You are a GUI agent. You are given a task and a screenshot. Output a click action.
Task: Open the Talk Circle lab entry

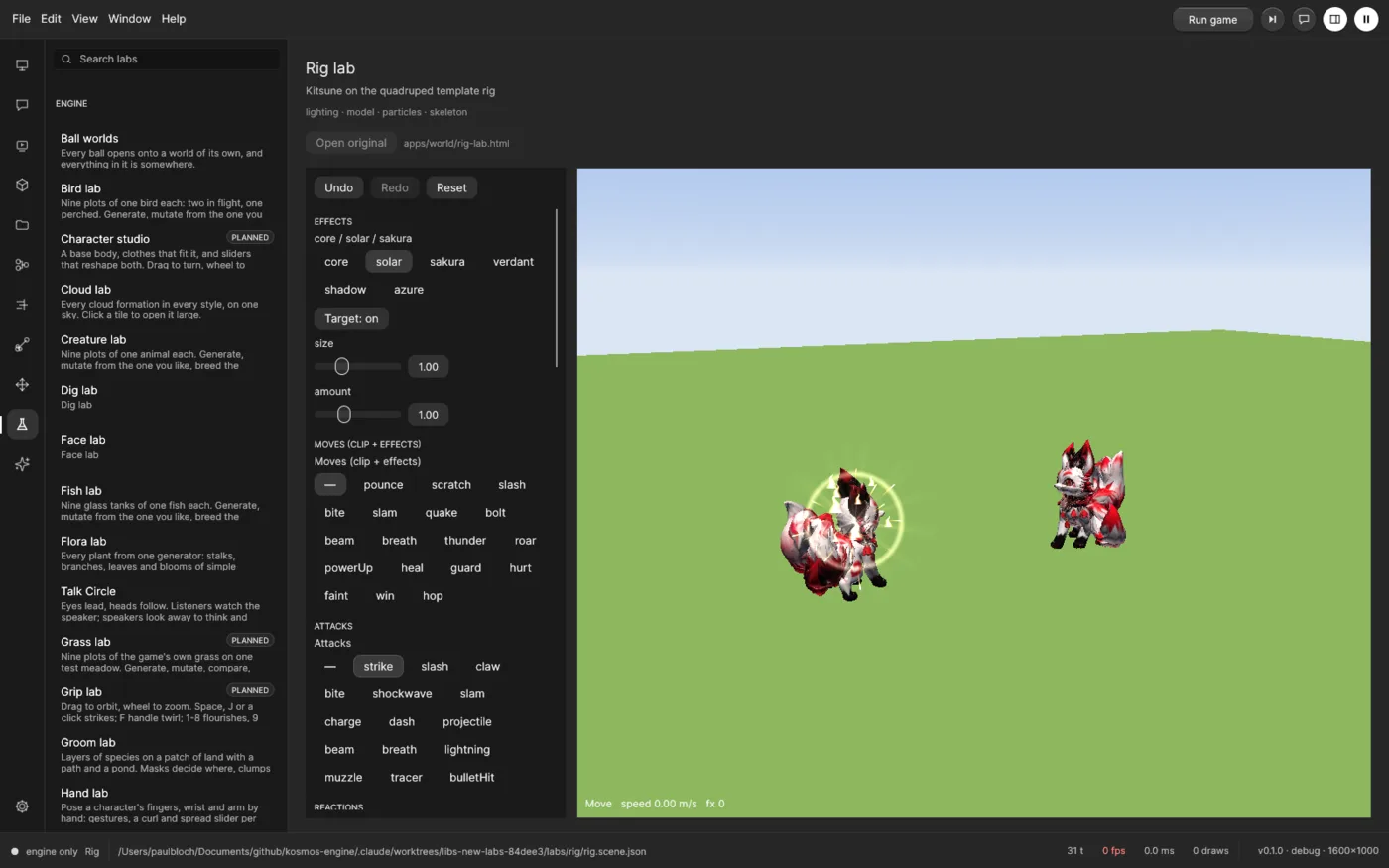tap(166, 604)
